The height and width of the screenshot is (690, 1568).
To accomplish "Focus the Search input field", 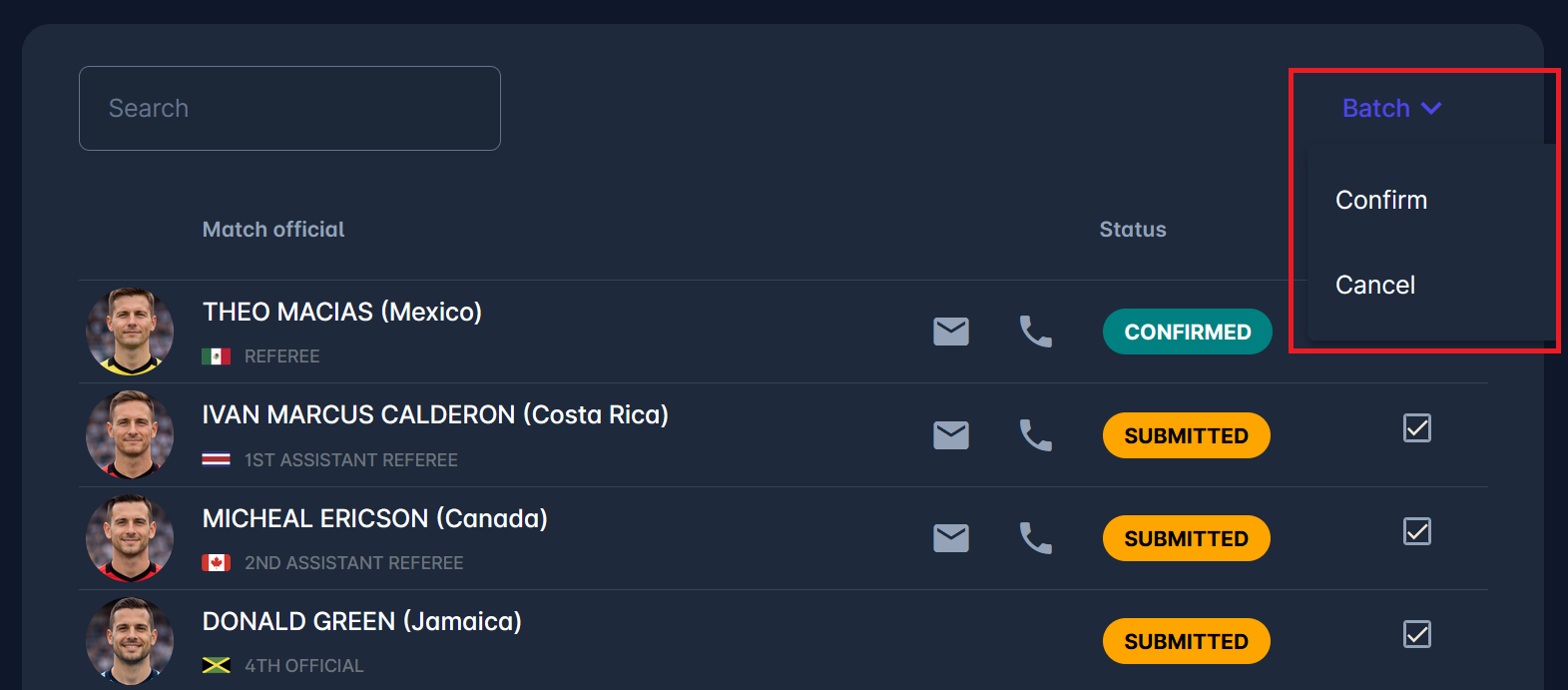I will [x=289, y=108].
